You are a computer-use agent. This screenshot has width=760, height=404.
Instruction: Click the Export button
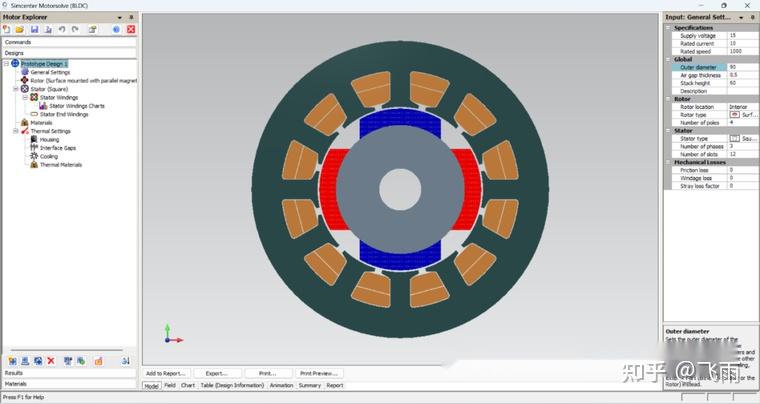[x=217, y=373]
